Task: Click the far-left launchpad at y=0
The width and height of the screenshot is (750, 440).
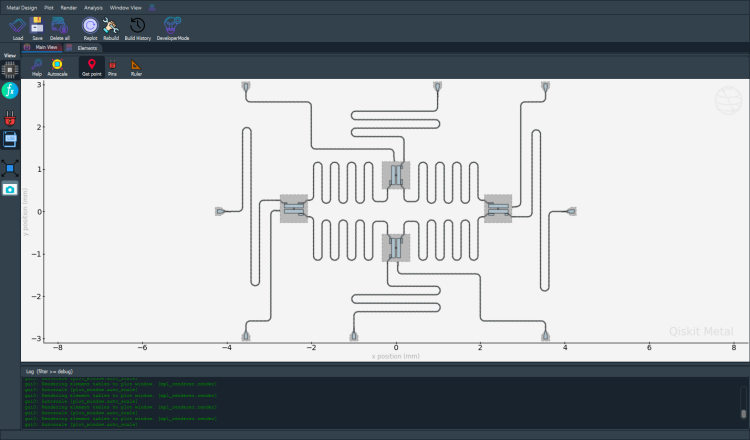Action: pyautogui.click(x=220, y=211)
